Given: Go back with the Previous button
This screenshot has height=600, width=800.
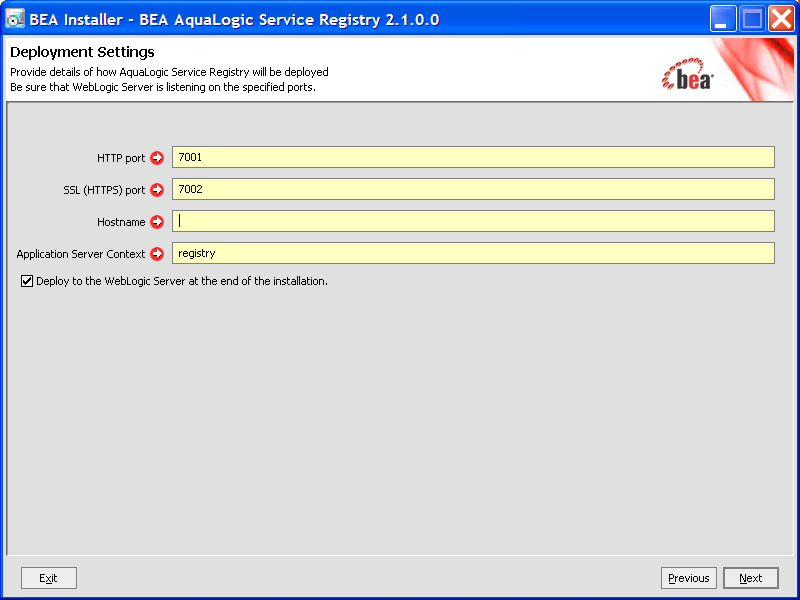Looking at the screenshot, I should coord(689,578).
